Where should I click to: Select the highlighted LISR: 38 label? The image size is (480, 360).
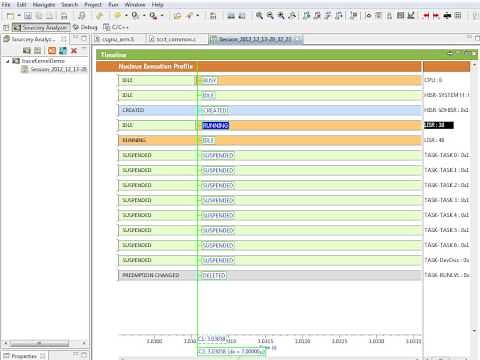point(439,125)
